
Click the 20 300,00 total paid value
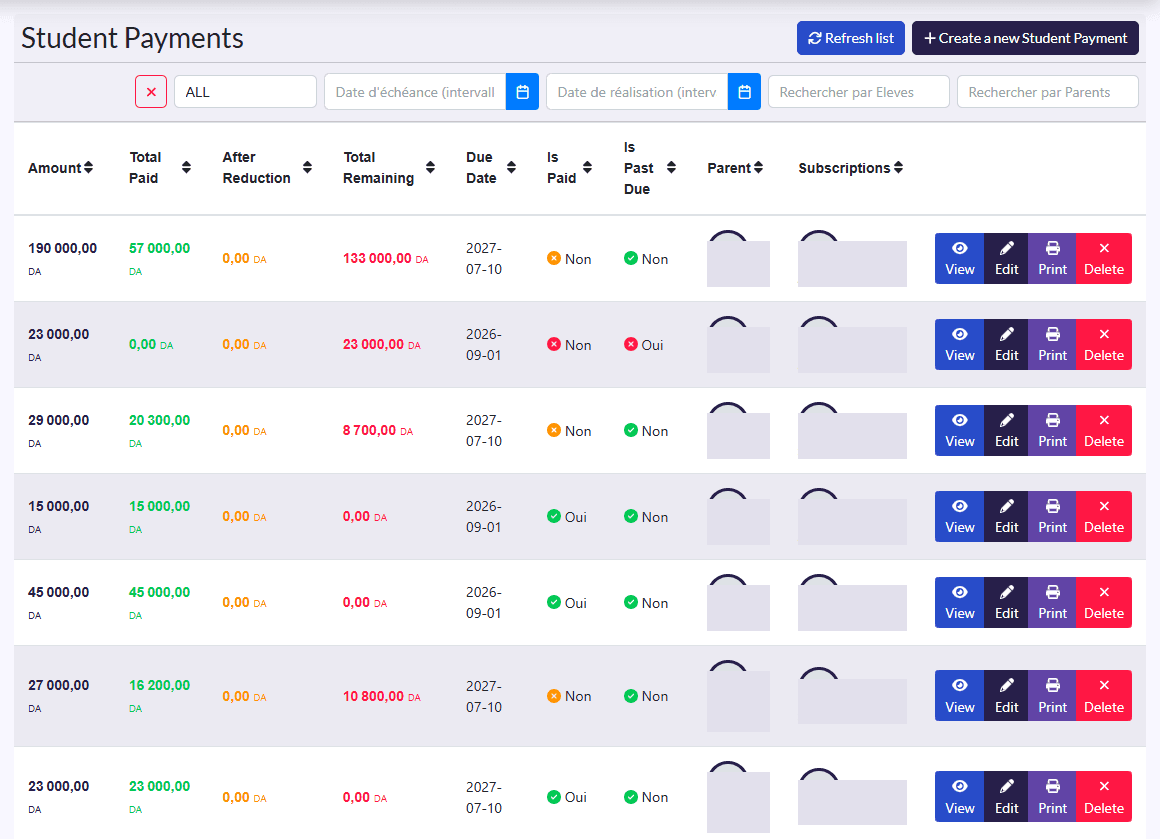[159, 420]
